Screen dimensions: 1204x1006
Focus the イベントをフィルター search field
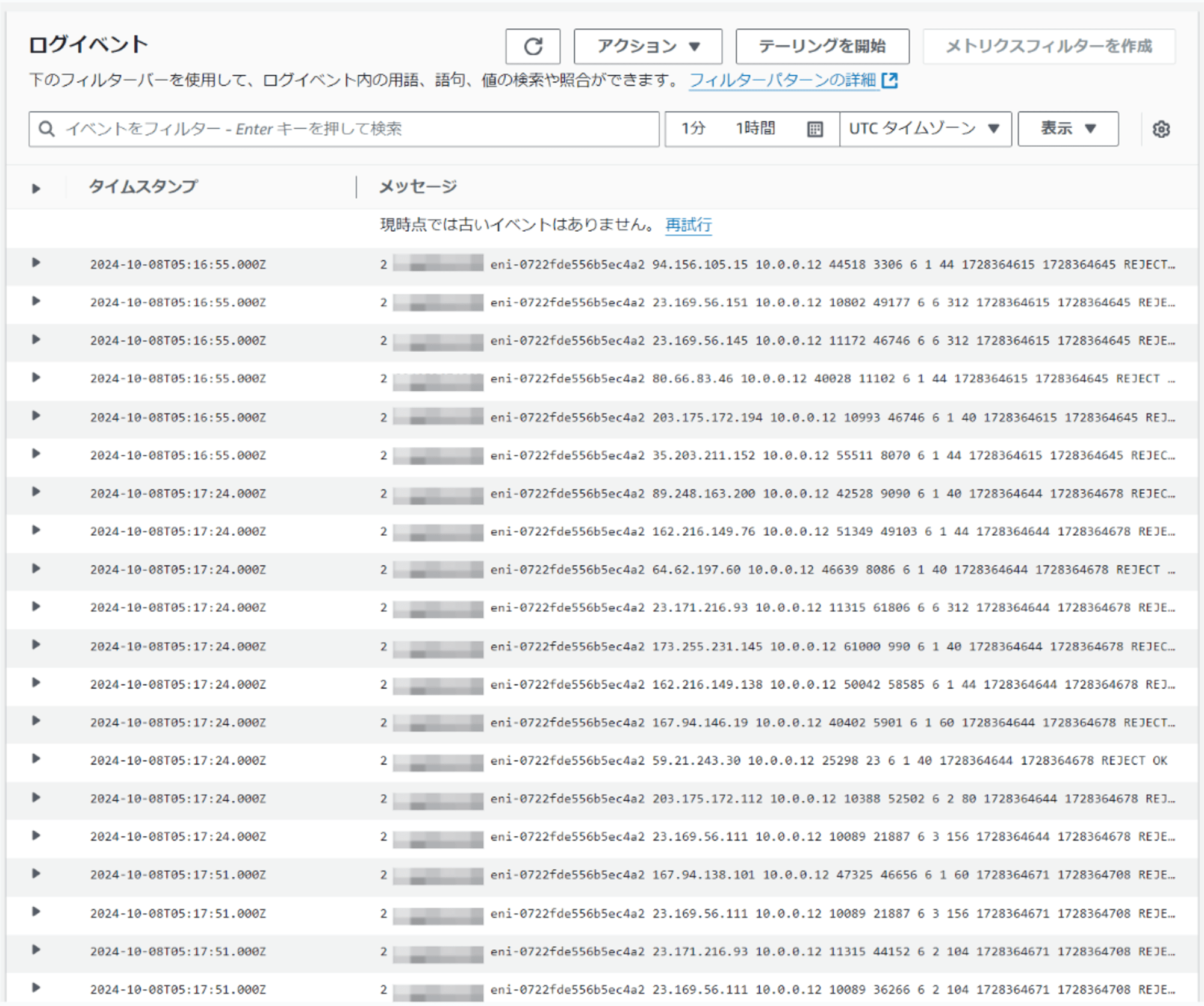coord(344,129)
